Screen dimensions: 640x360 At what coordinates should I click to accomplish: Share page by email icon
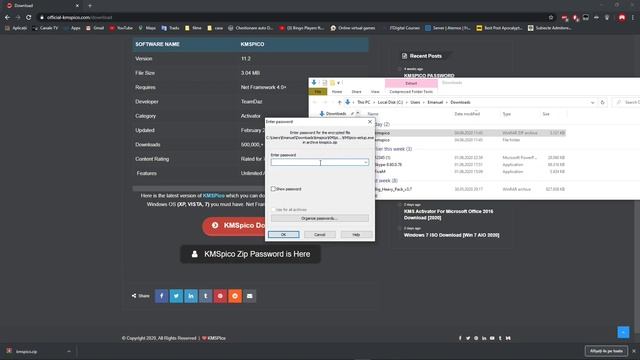249,296
